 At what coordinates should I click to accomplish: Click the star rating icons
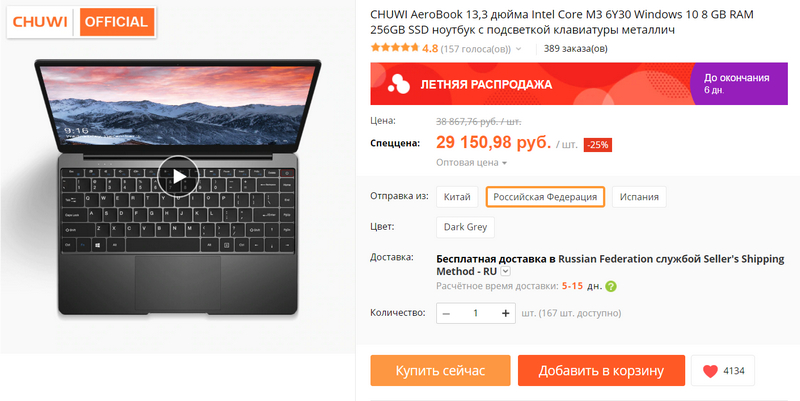pos(394,48)
